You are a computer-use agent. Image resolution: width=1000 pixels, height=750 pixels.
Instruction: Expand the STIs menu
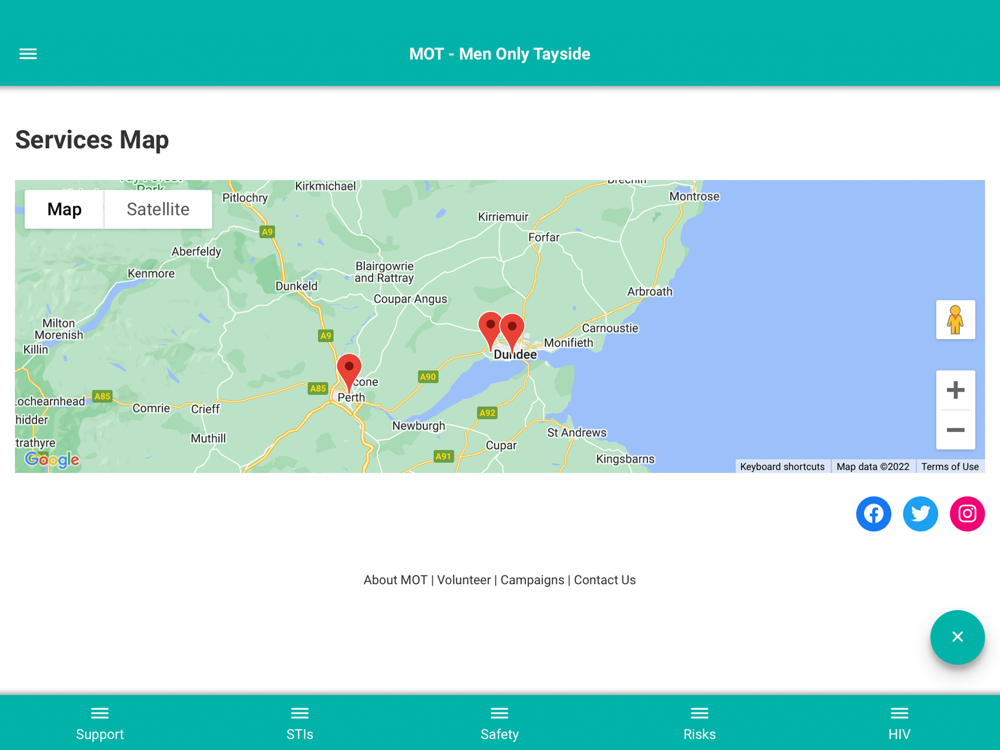point(300,723)
